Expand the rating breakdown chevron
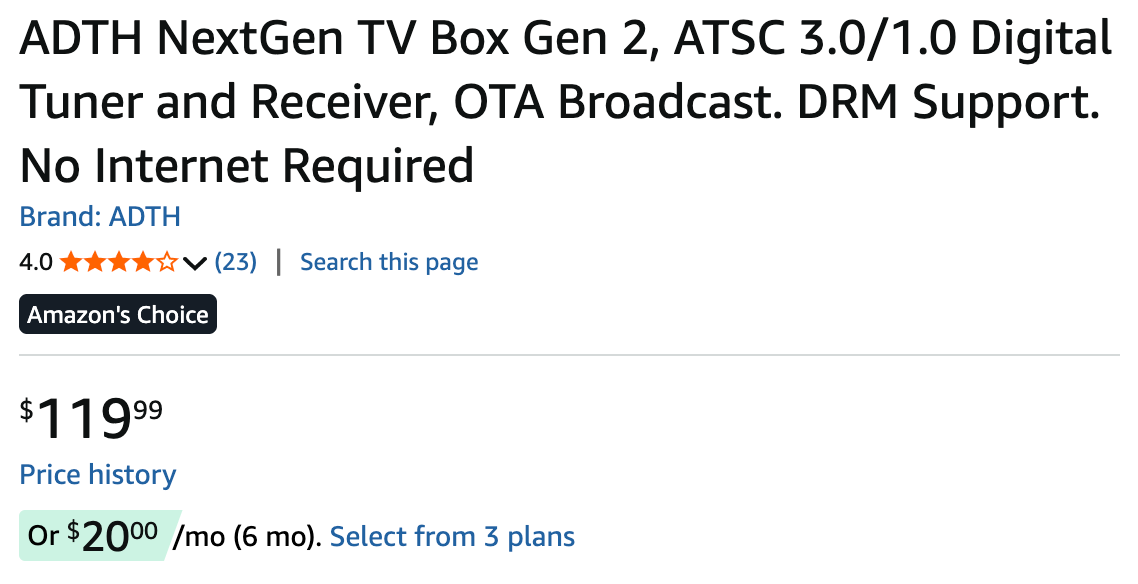Image resolution: width=1138 pixels, height=584 pixels. click(195, 264)
